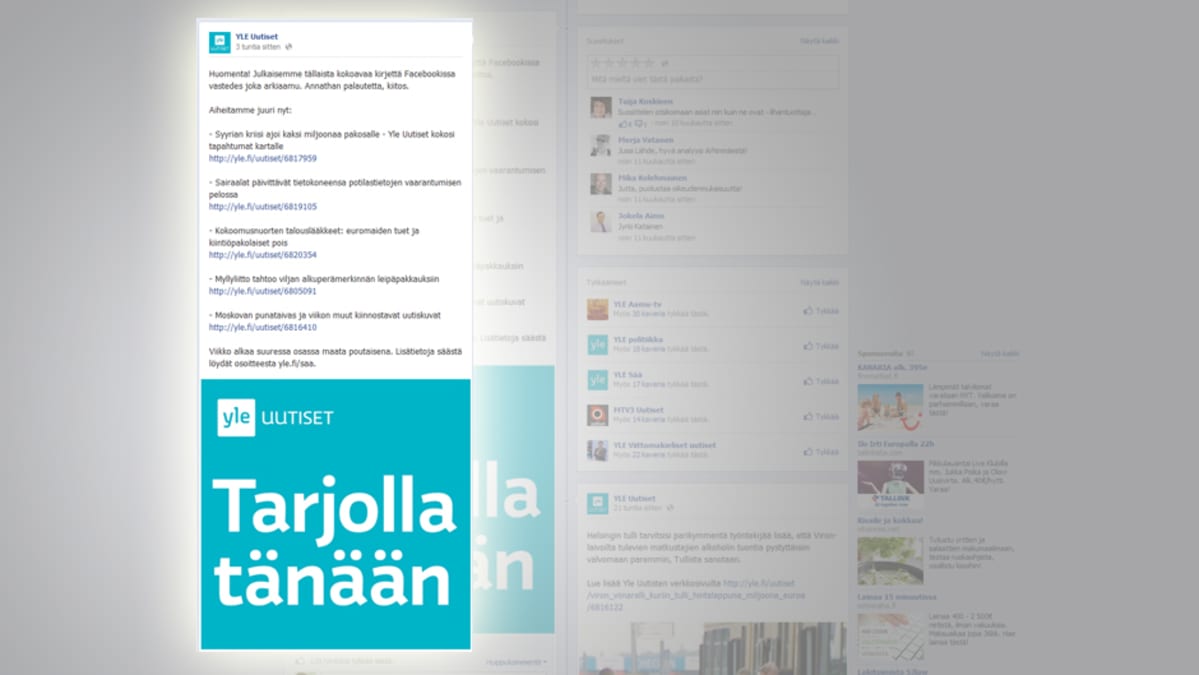
Task: Like the YLE politiikka page with Tykkää
Action: coord(821,346)
